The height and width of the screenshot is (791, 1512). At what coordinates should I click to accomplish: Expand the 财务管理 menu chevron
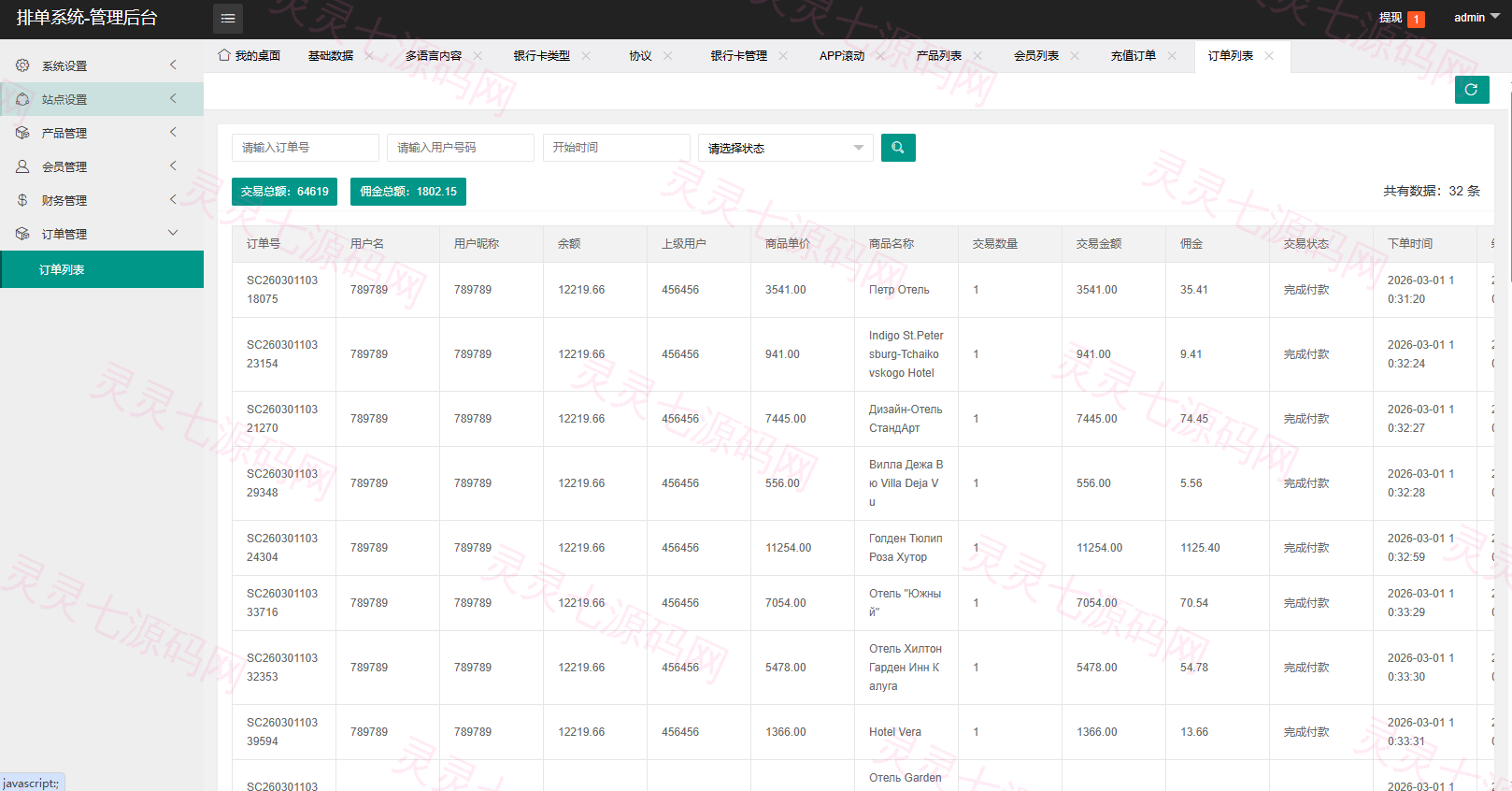click(173, 199)
